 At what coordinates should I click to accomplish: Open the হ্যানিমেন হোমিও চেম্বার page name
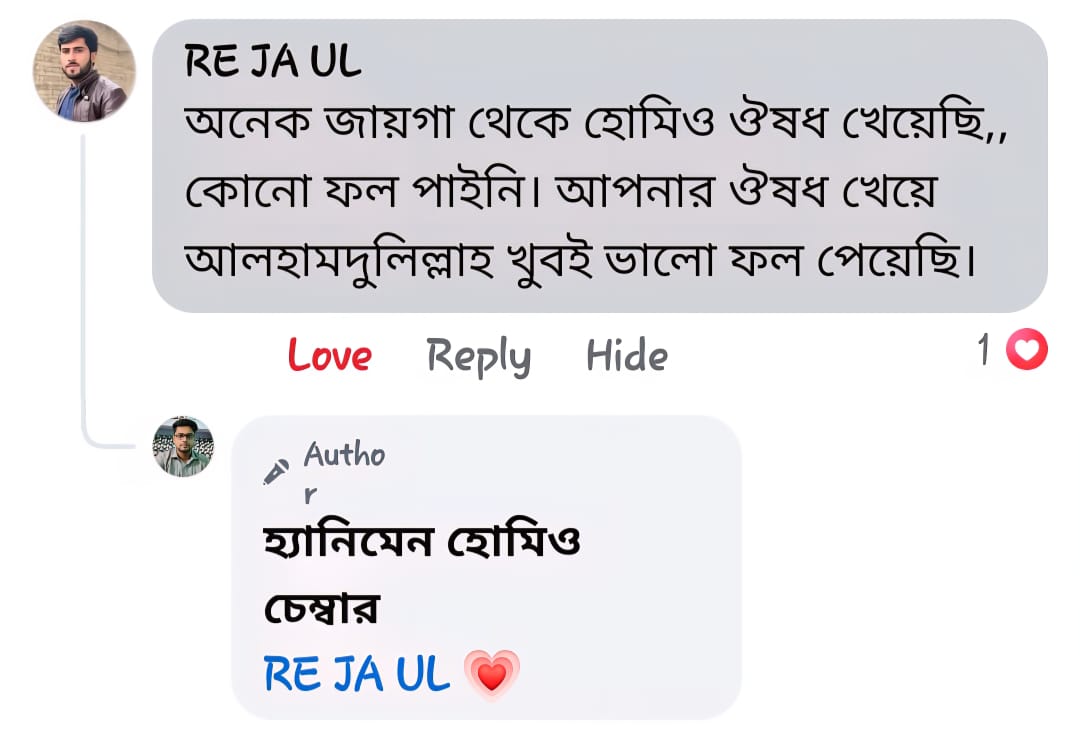pyautogui.click(x=422, y=543)
